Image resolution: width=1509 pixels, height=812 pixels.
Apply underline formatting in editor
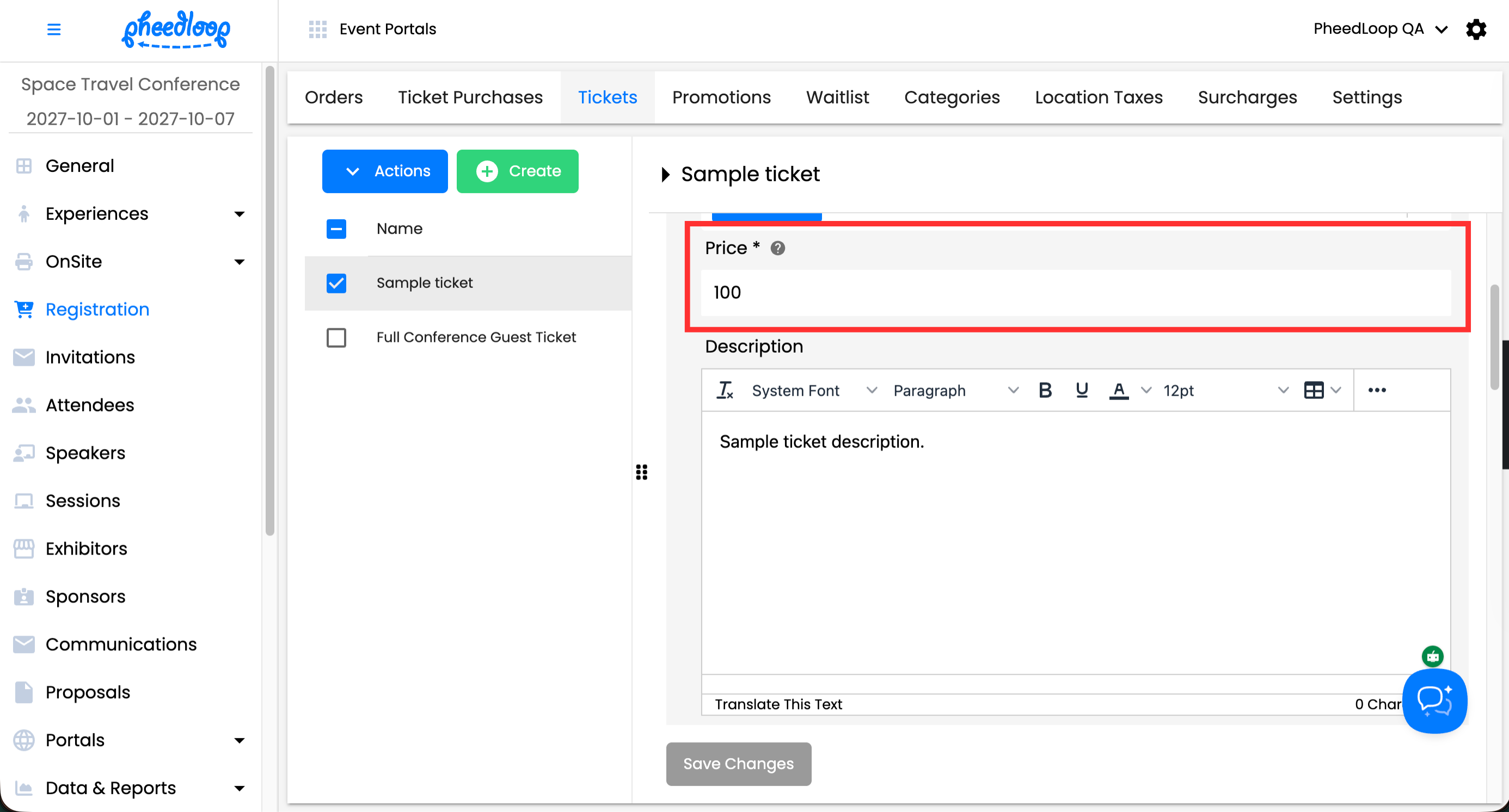click(1081, 390)
